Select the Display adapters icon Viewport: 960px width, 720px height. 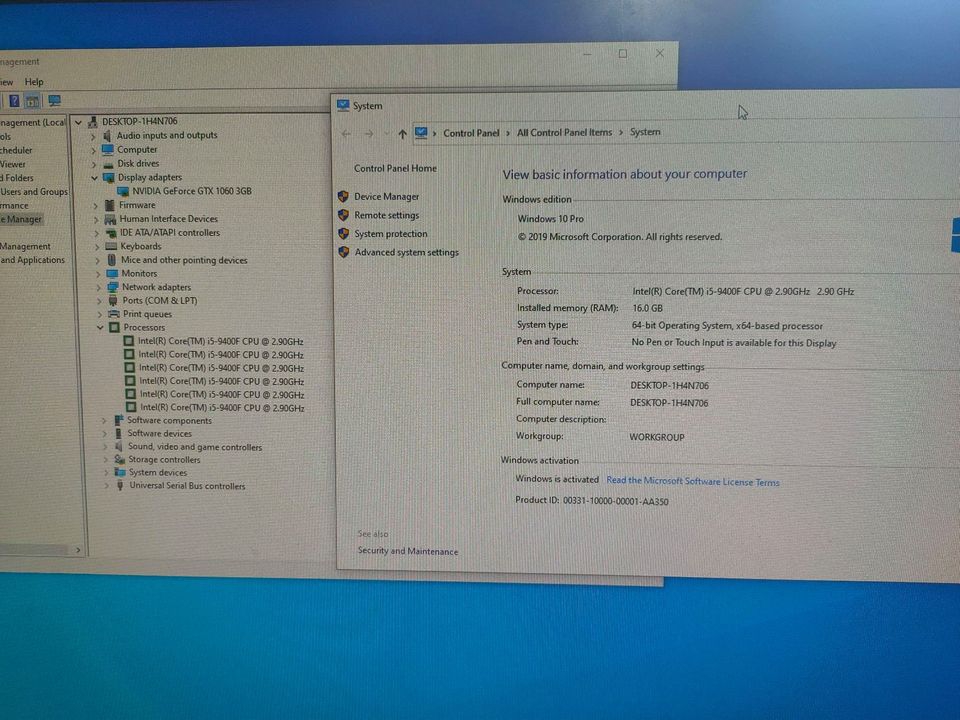coord(109,178)
